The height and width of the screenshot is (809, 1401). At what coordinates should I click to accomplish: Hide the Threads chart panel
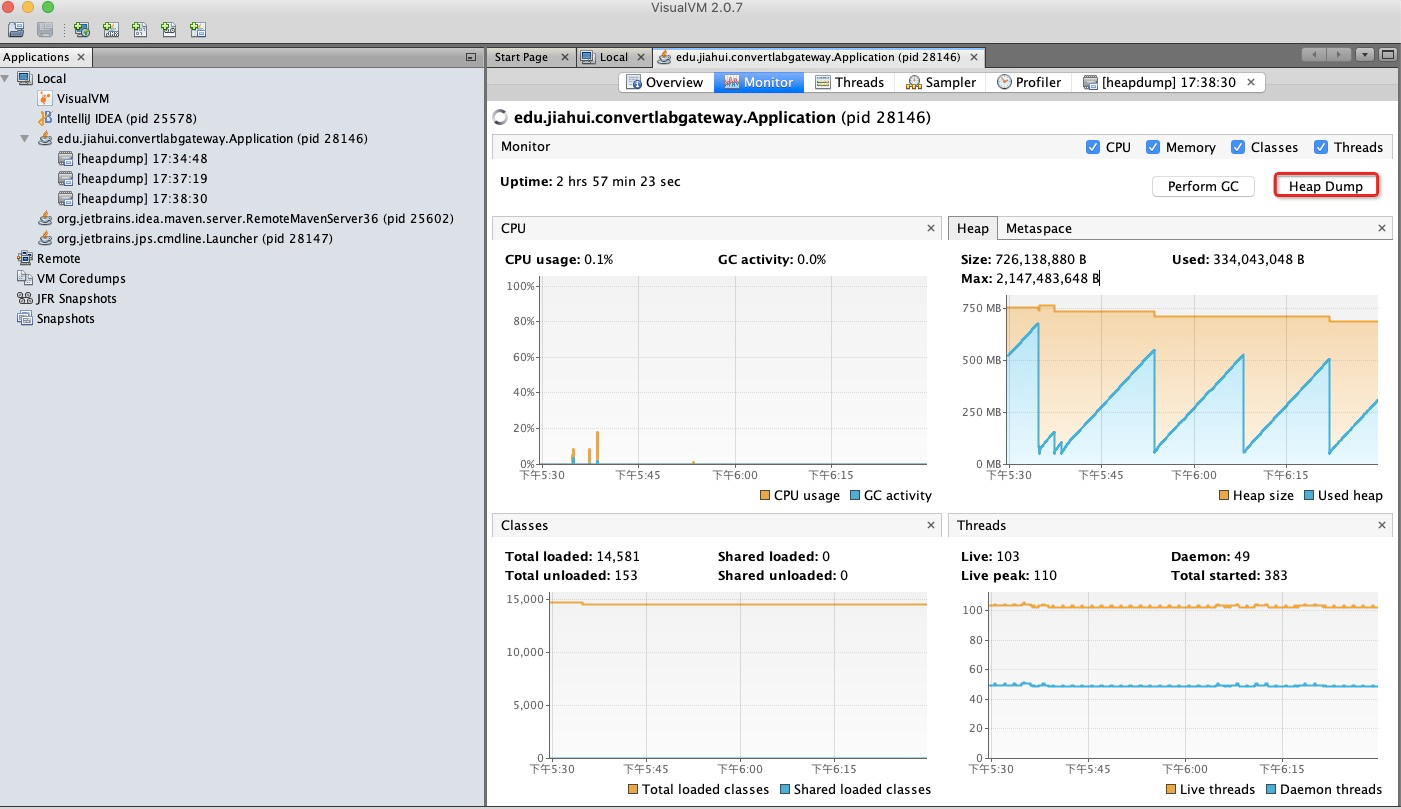tap(1383, 525)
